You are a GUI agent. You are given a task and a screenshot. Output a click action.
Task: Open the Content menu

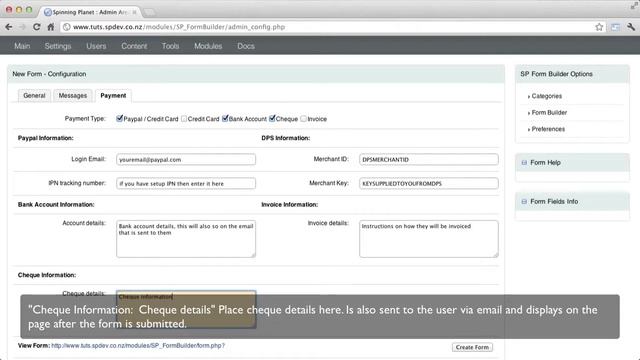(134, 46)
